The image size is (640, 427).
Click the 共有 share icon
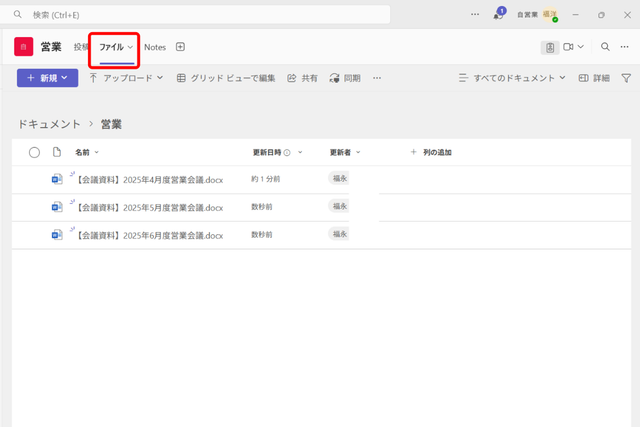[292, 78]
